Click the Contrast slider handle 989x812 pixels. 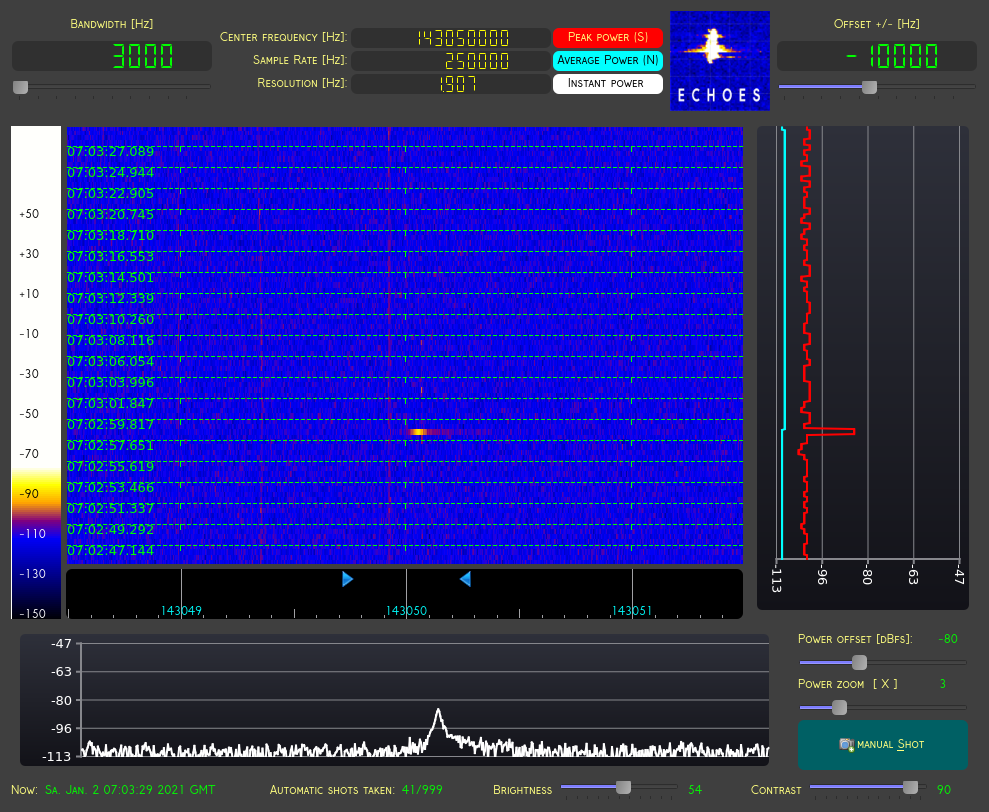tap(910, 788)
